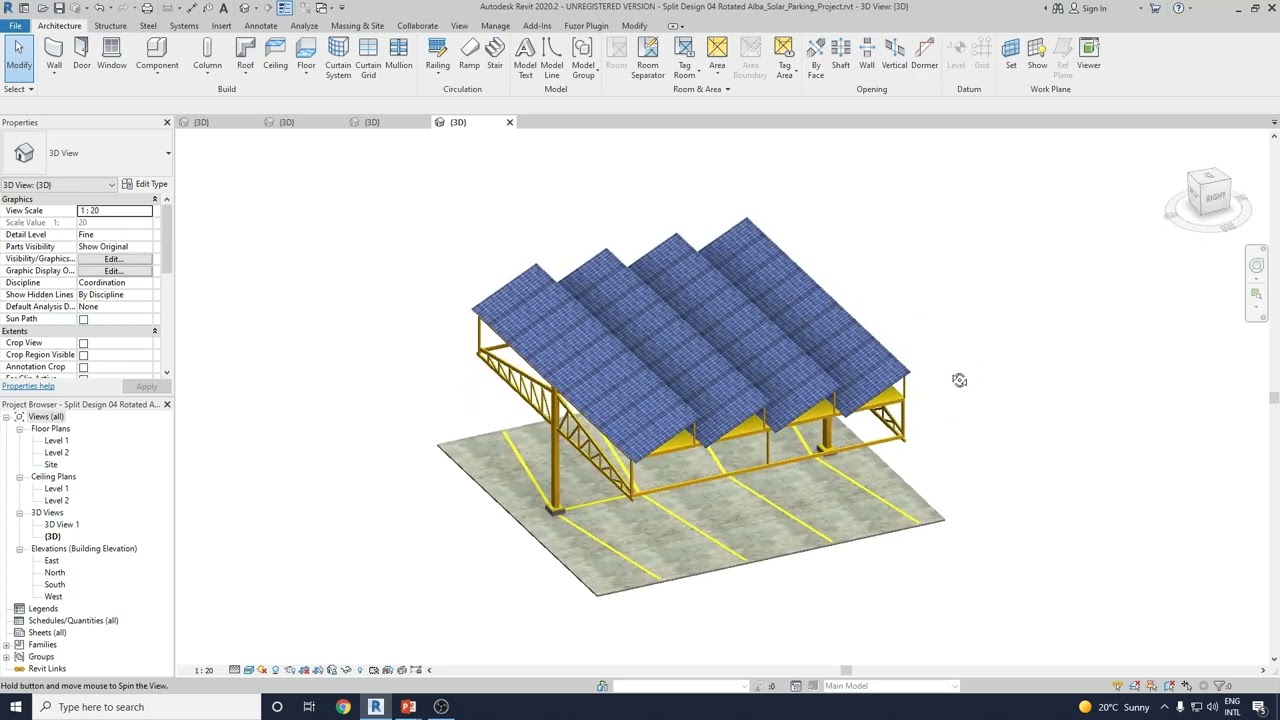1280x720 pixels.
Task: Open the Collaborate ribbon tab
Action: tap(417, 26)
